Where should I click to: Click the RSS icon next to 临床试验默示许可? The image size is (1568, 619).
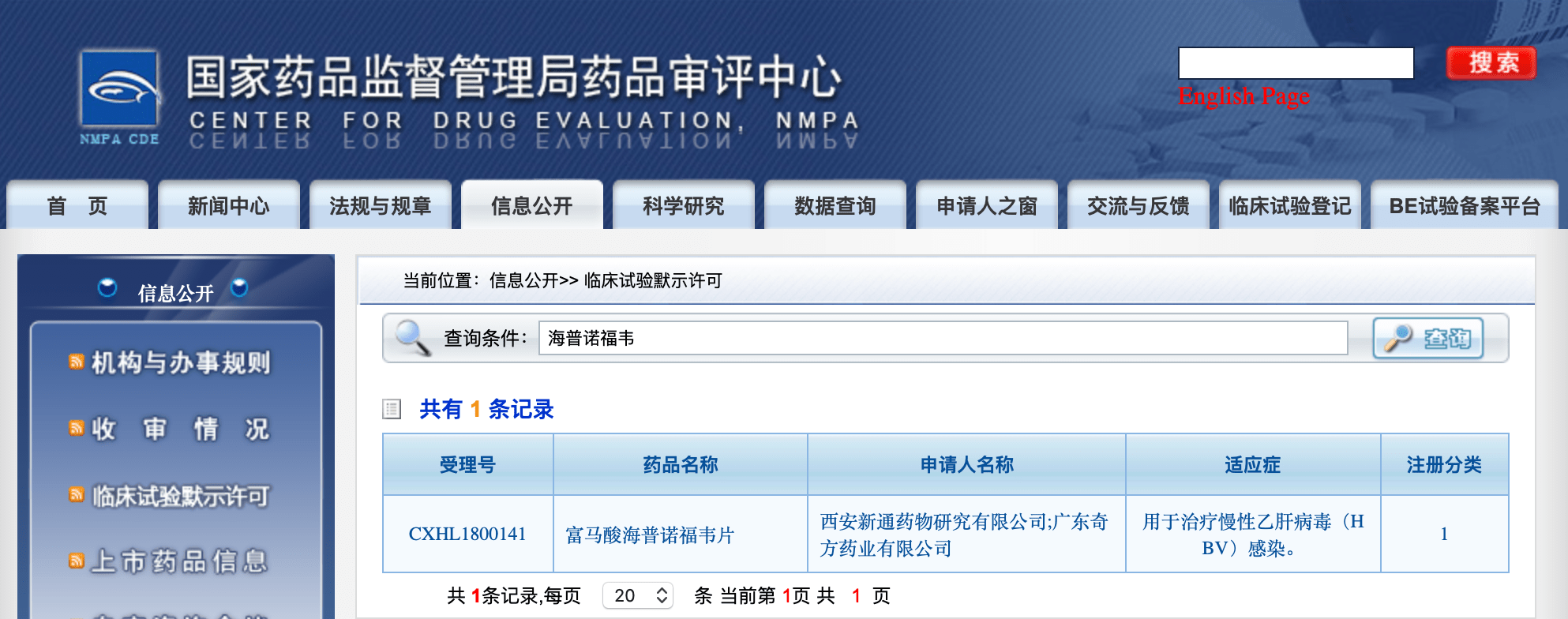click(x=77, y=494)
